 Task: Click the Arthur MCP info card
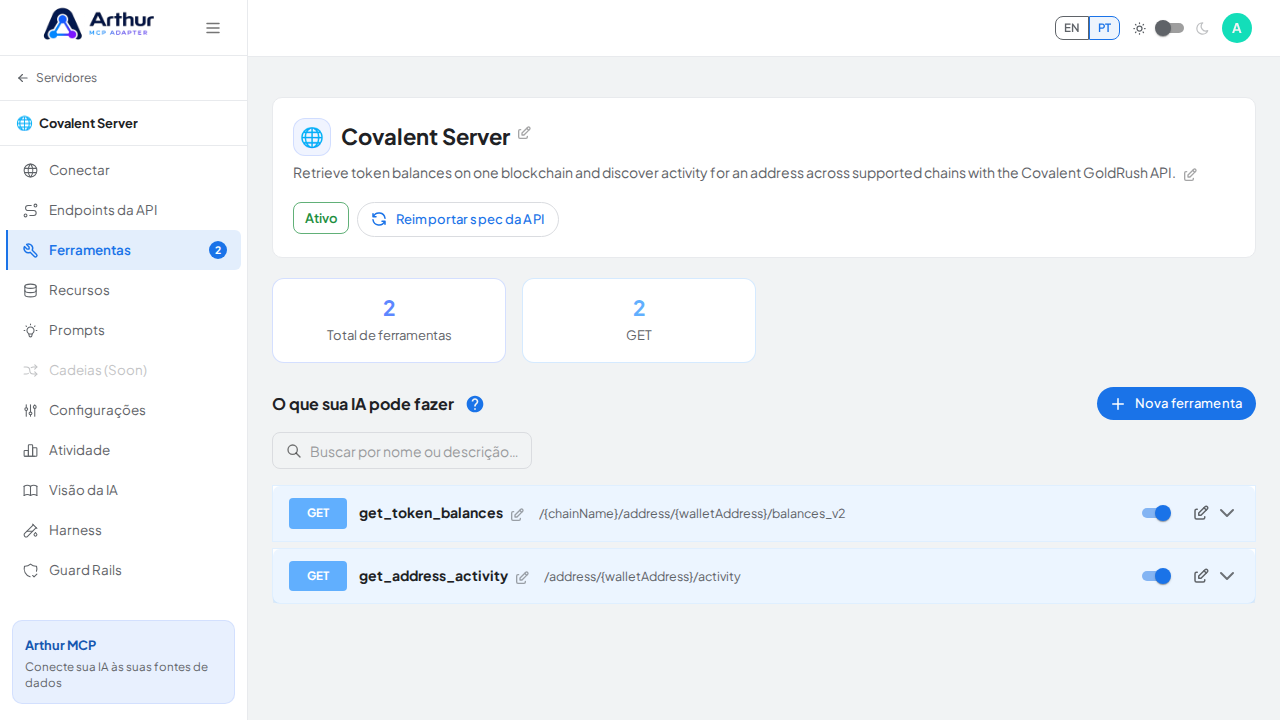(123, 662)
